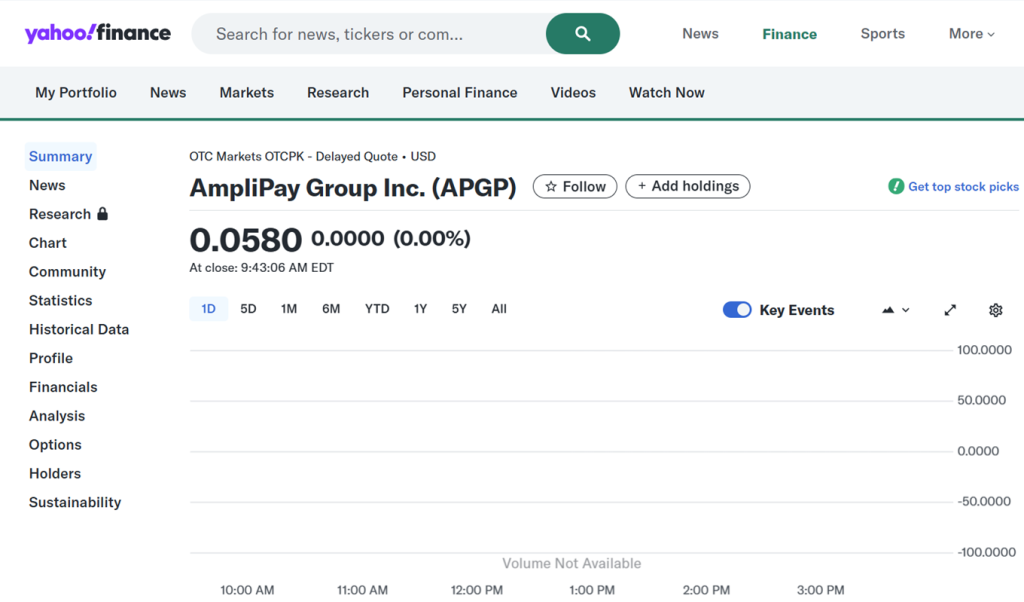Open the Markets menu

pyautogui.click(x=247, y=93)
